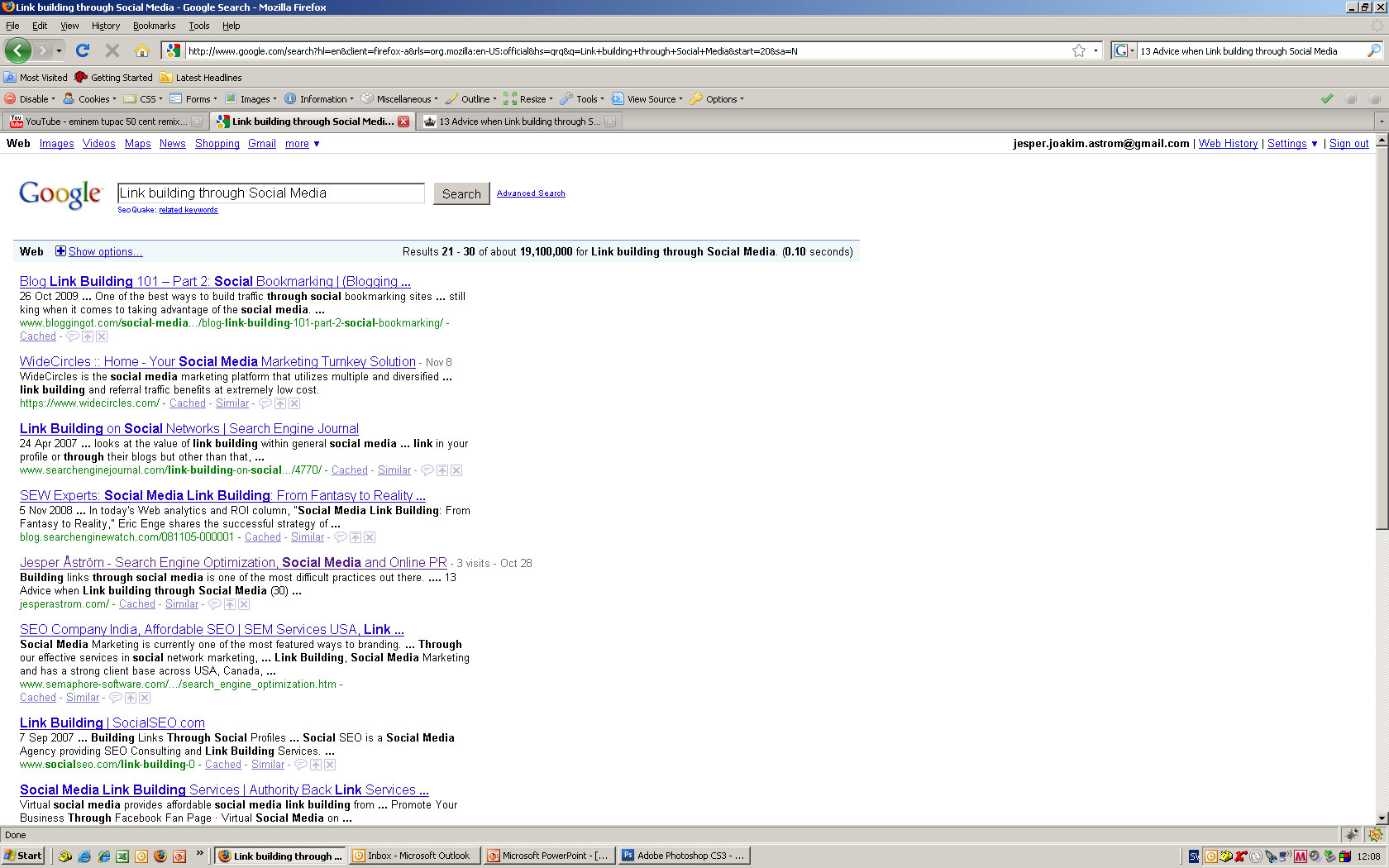1389x868 pixels.
Task: Click the Stop loading X icon
Action: 112,50
